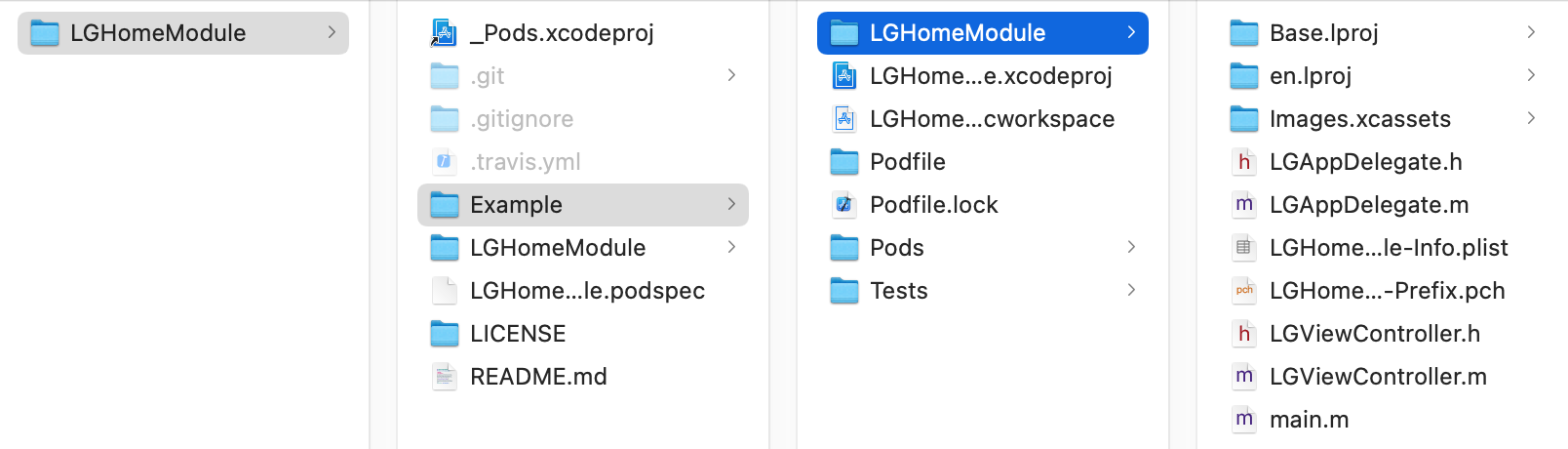The height and width of the screenshot is (449, 1568).
Task: Select the Podfile entry
Action: click(907, 162)
